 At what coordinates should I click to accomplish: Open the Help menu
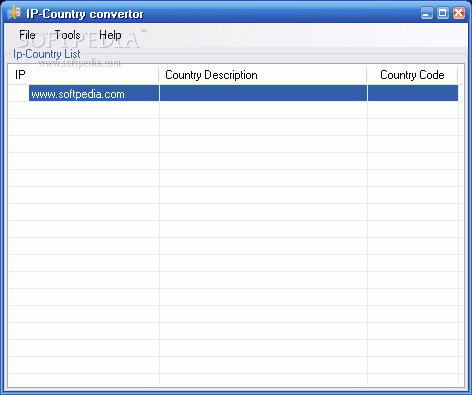pos(110,35)
